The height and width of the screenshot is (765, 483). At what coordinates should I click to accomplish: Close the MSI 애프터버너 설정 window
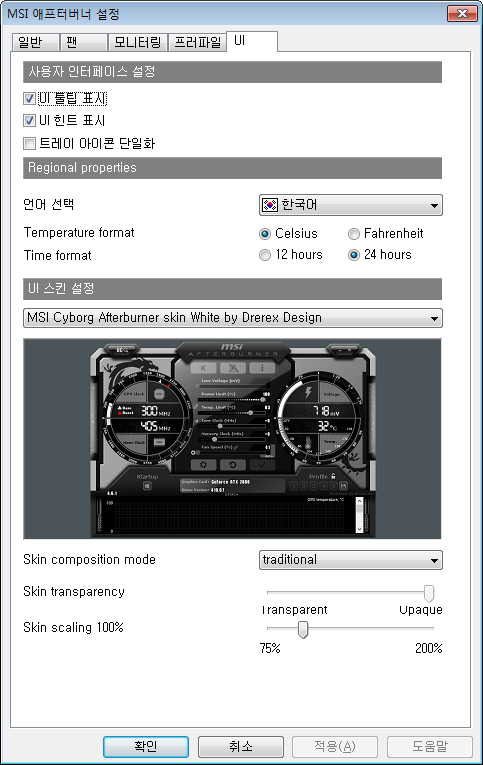[462, 13]
